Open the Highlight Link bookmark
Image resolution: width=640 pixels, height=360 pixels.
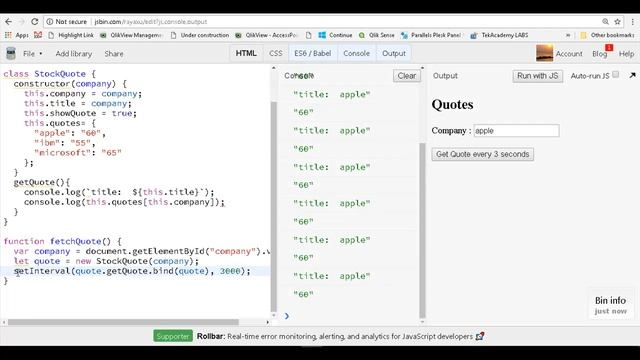(71, 35)
